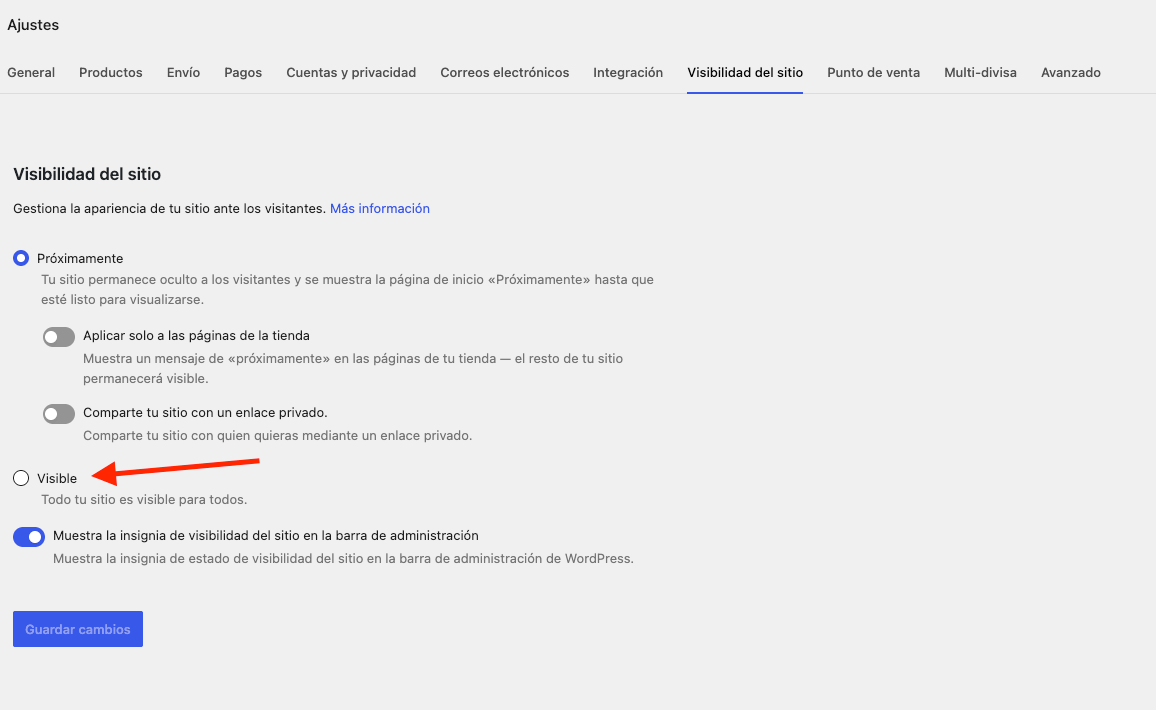Open the Integración tab
This screenshot has width=1156, height=710.
[628, 72]
